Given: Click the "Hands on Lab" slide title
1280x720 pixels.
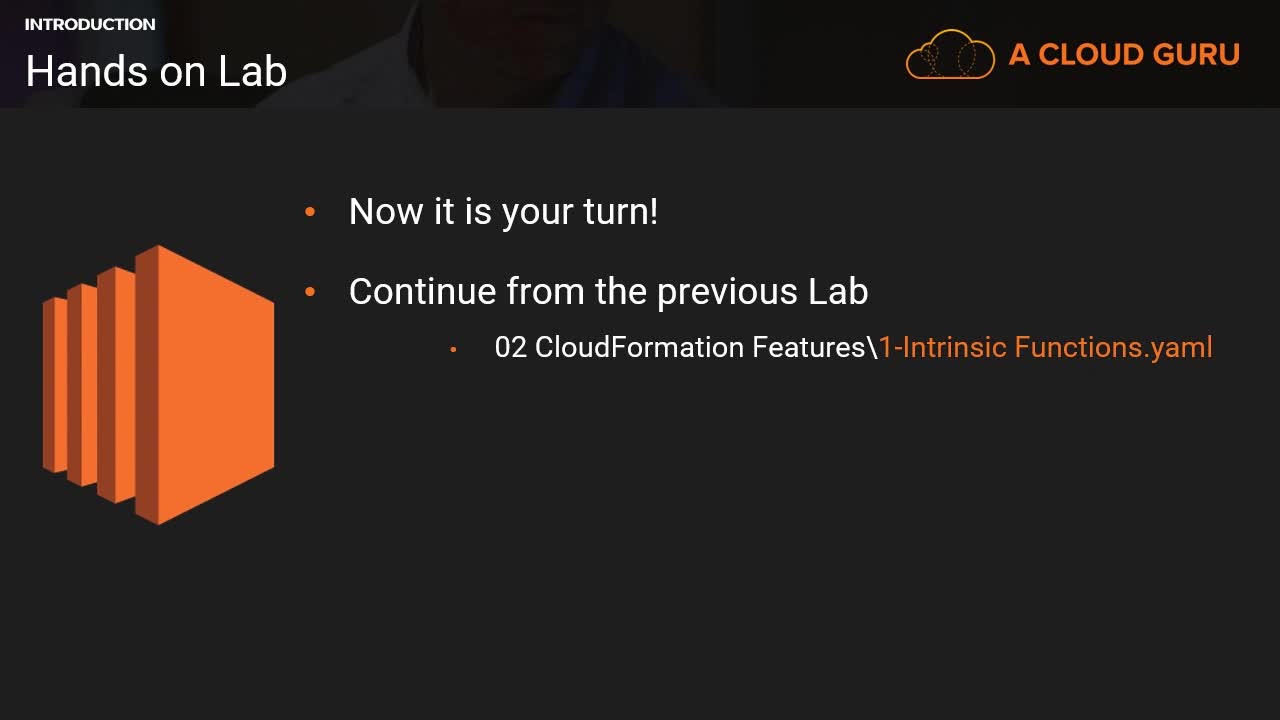Looking at the screenshot, I should pyautogui.click(x=156, y=71).
